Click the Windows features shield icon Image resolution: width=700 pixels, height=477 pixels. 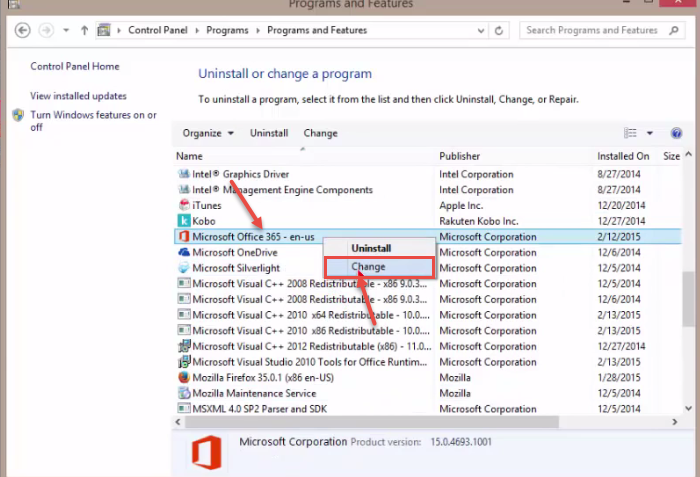[18, 115]
